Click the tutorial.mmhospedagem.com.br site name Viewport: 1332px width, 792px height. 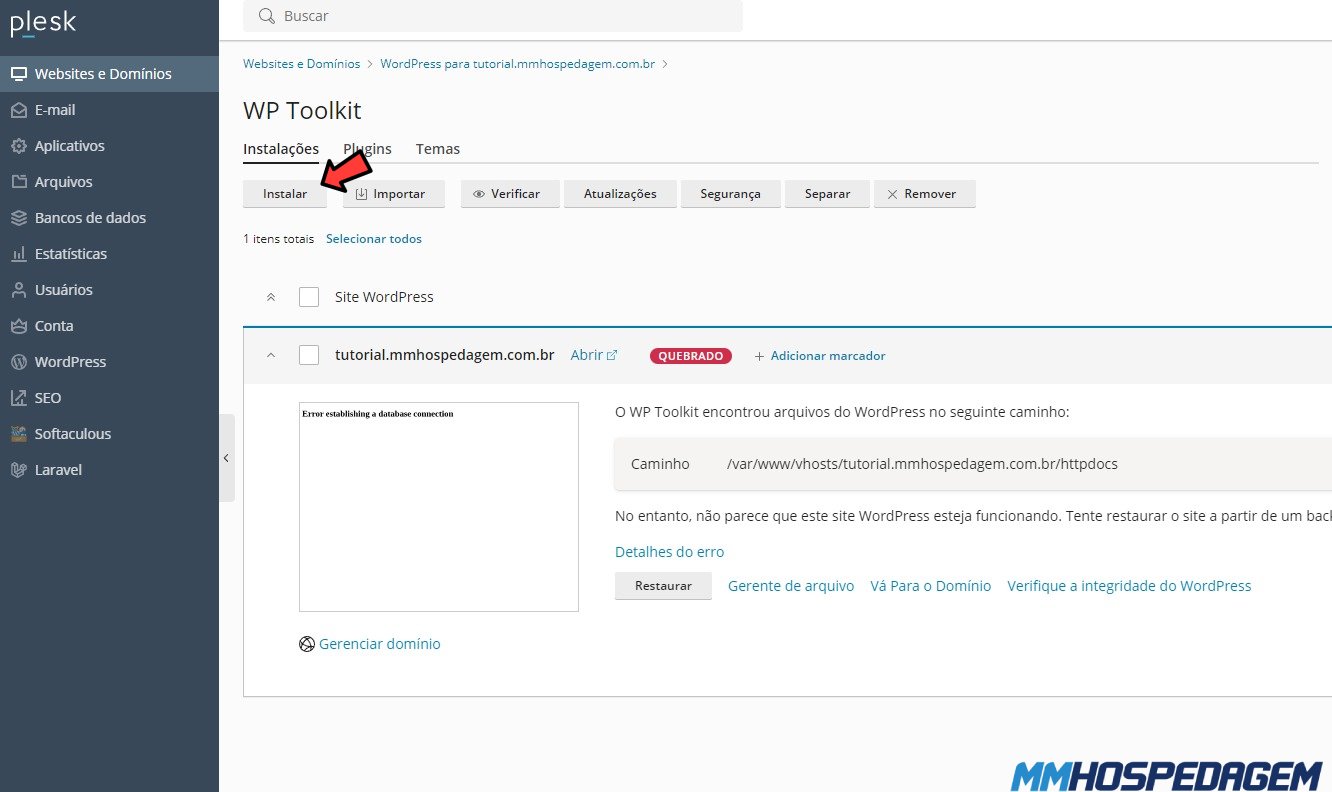tap(444, 355)
